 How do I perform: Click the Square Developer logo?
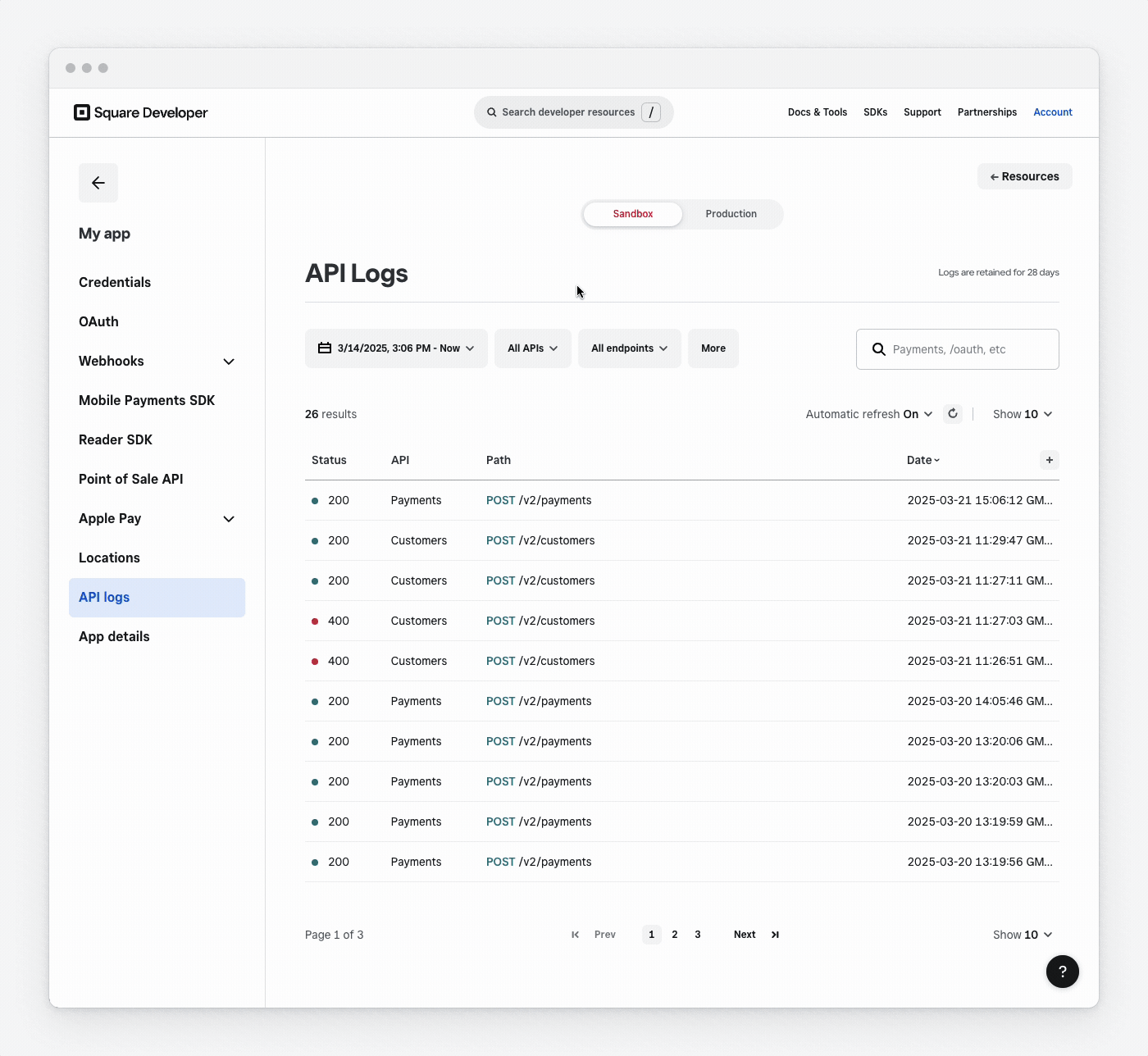pos(140,112)
